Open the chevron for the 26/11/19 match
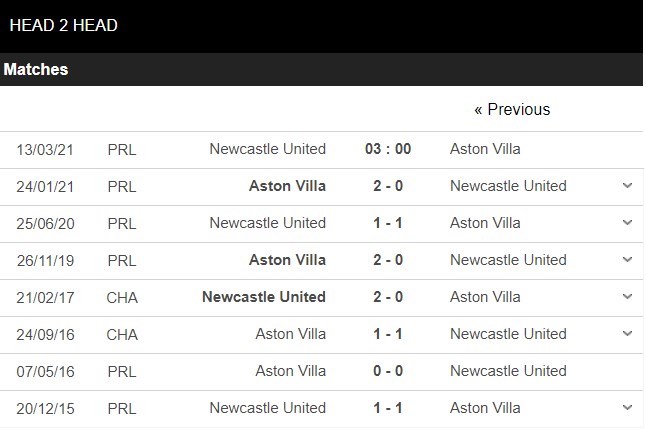The image size is (646, 430). 627,260
